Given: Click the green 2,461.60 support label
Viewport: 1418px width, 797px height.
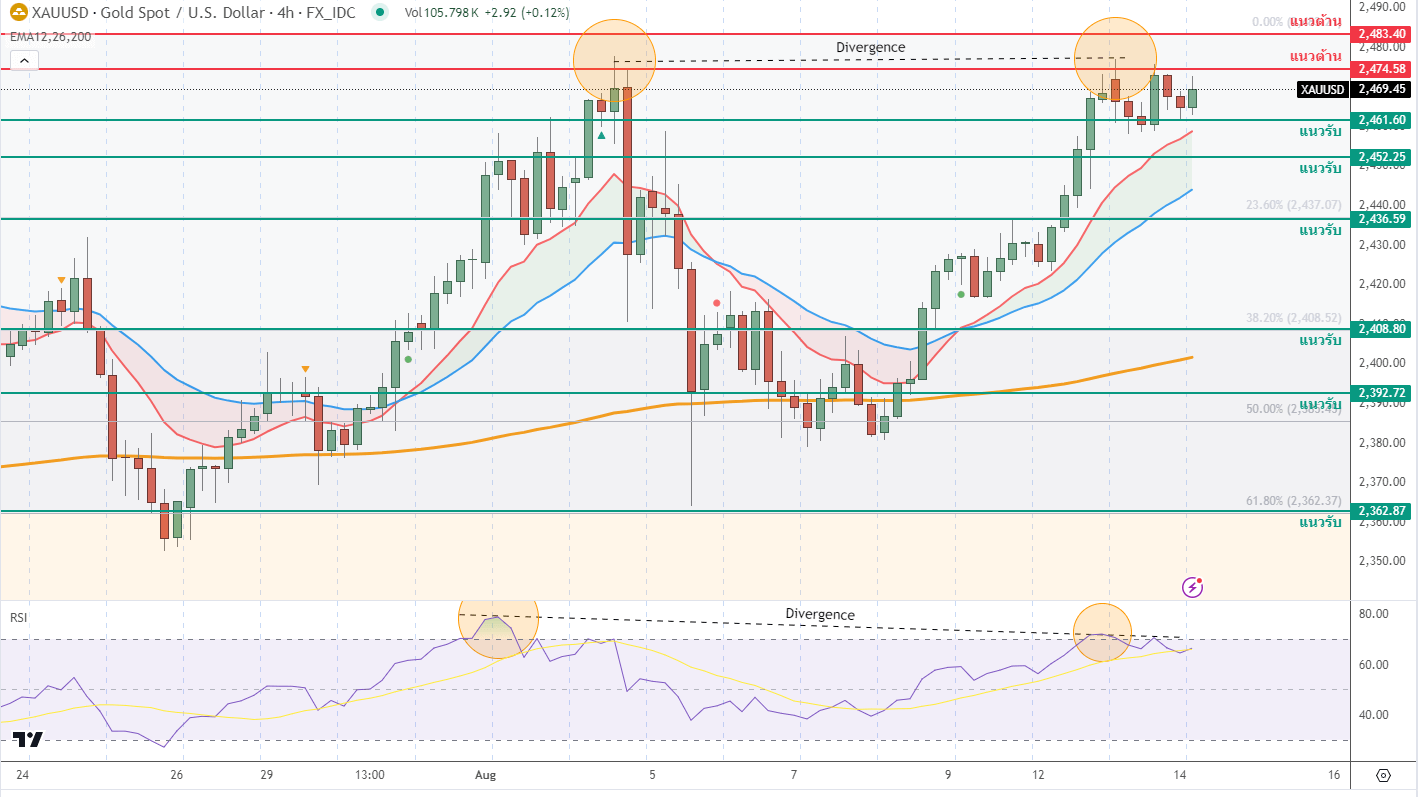Looking at the screenshot, I should [x=1382, y=120].
